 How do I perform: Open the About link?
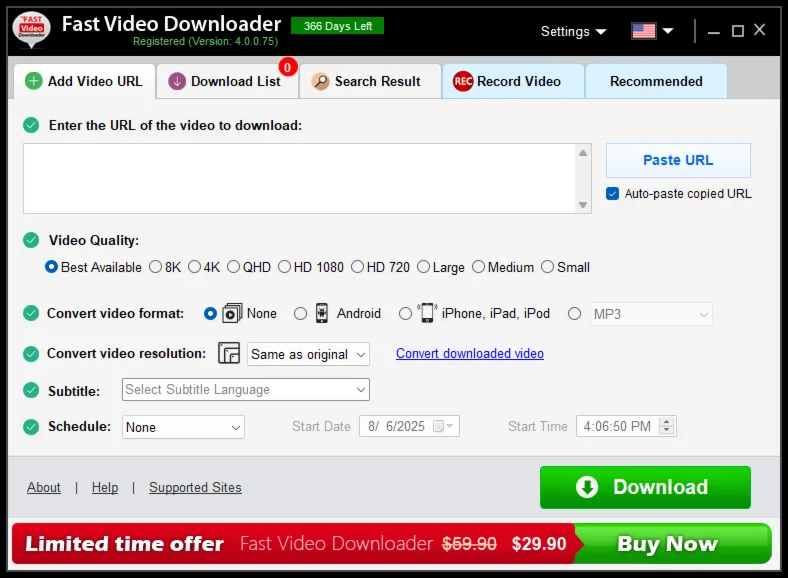pos(44,487)
